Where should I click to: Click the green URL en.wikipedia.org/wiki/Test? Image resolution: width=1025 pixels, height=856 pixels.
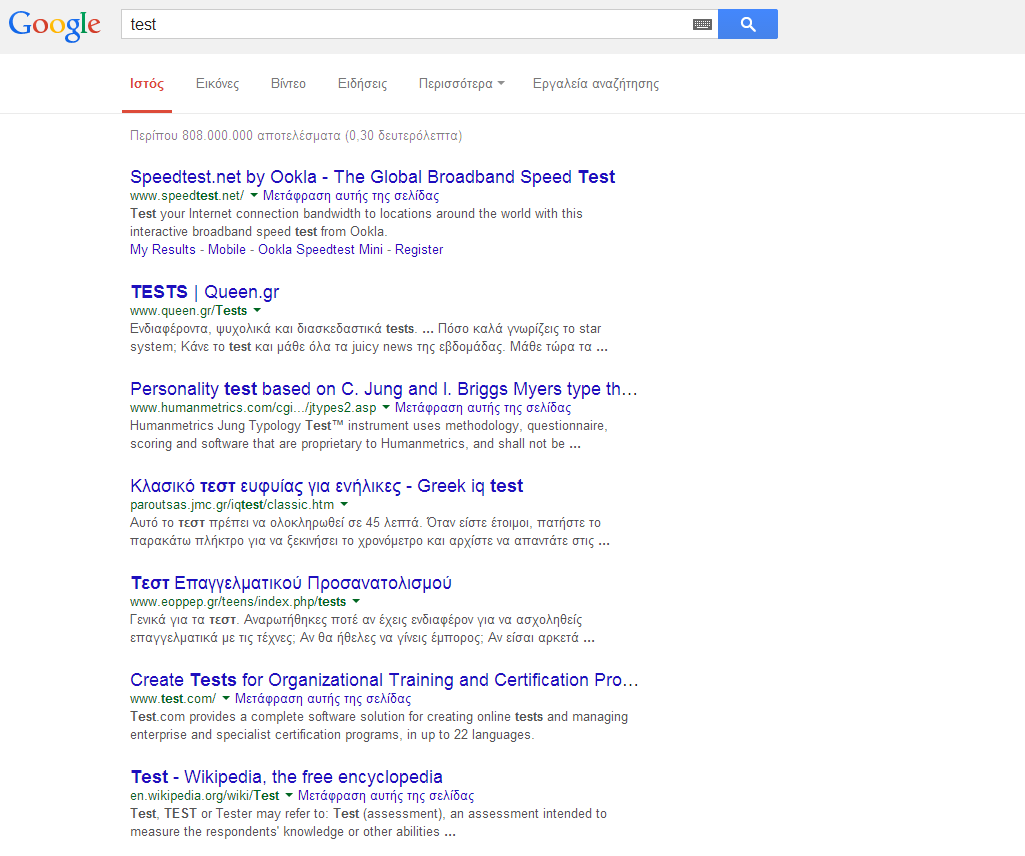tap(205, 796)
